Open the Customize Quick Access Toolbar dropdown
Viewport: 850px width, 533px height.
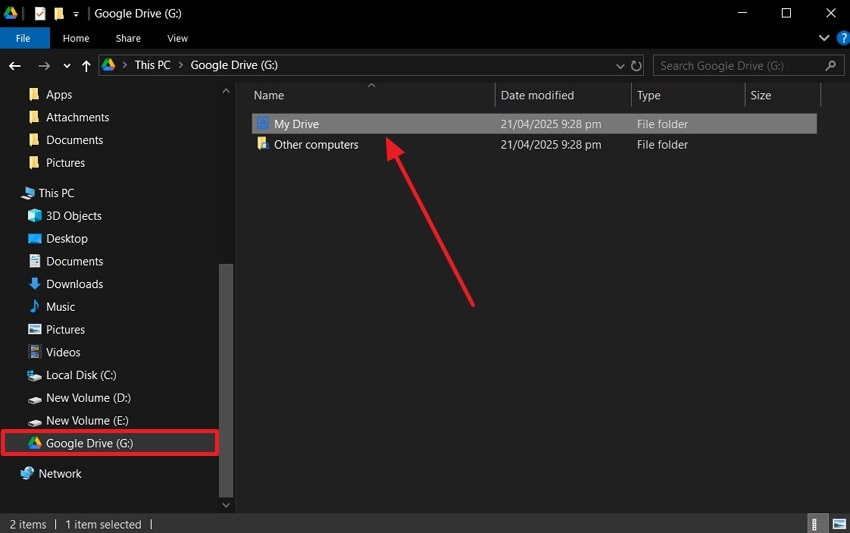(x=76, y=14)
